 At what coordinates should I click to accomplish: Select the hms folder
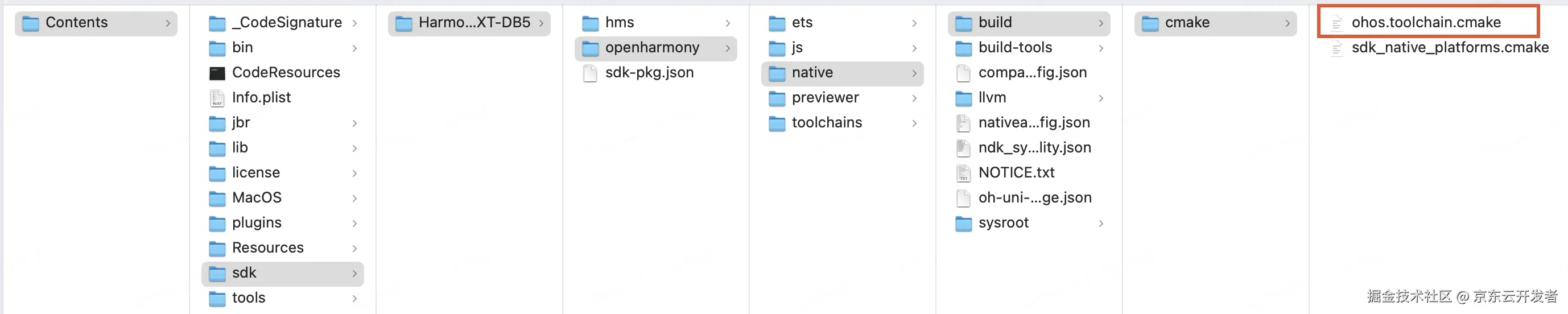(x=619, y=23)
